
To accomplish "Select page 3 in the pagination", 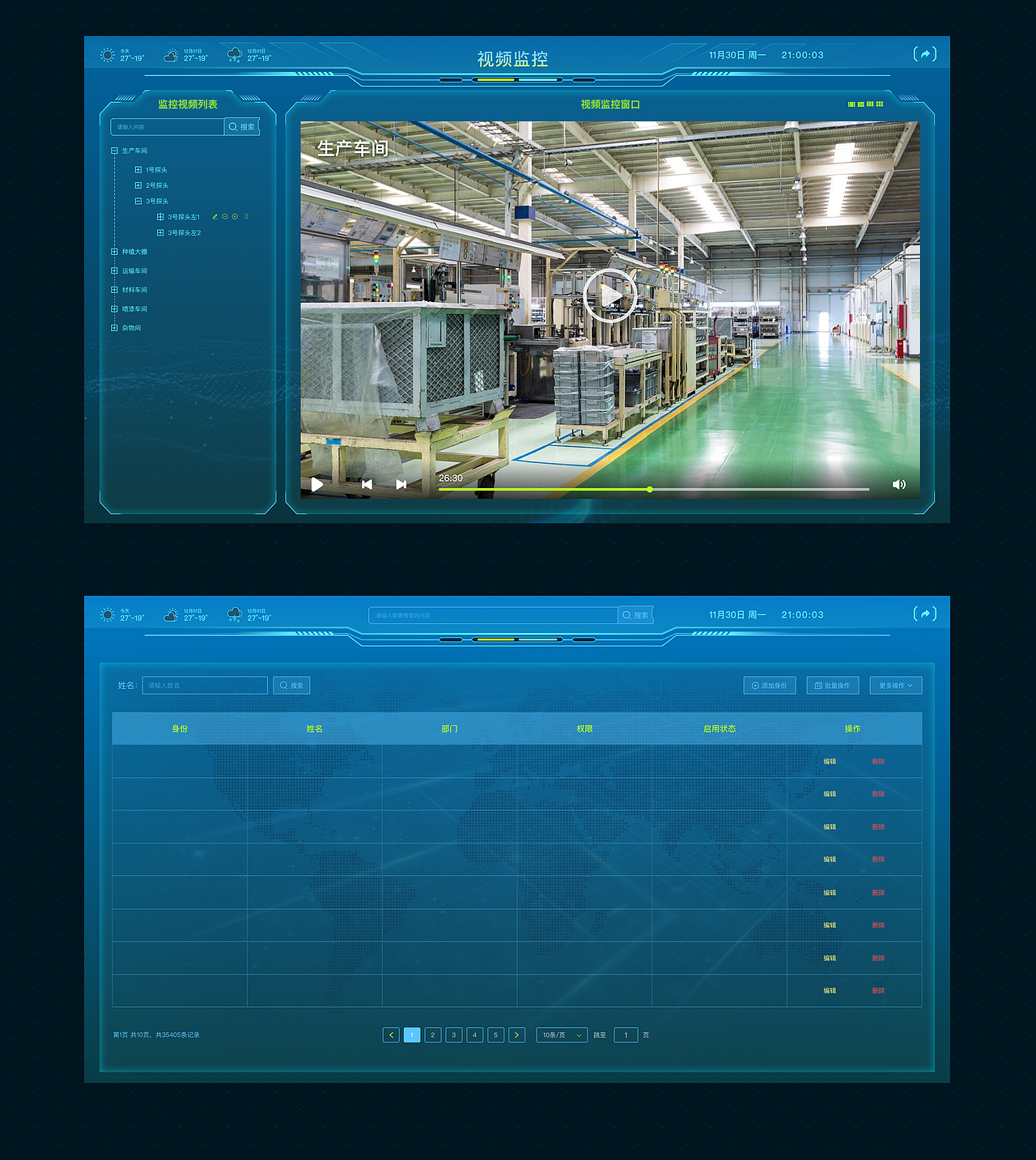I will [454, 1035].
